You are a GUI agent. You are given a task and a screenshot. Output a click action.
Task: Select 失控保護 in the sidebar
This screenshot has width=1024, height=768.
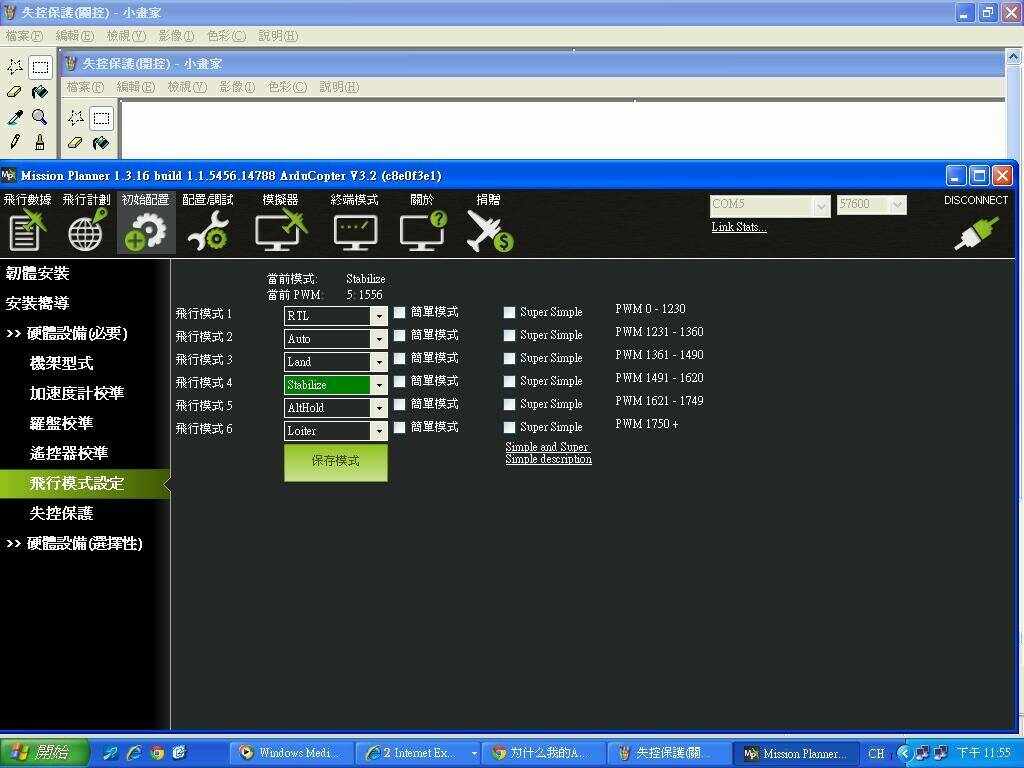click(61, 513)
